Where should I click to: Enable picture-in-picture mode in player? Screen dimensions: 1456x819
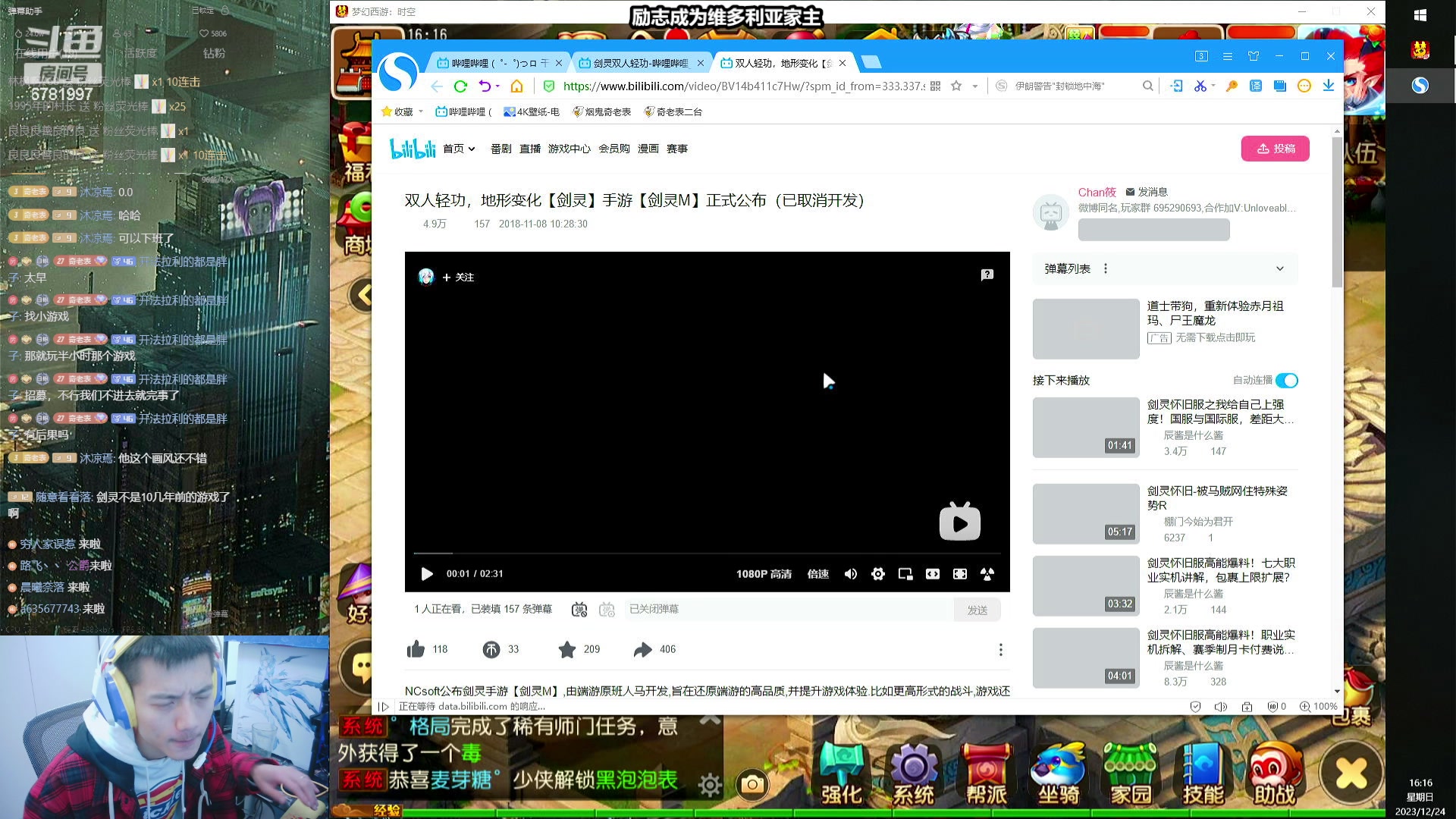(x=905, y=574)
